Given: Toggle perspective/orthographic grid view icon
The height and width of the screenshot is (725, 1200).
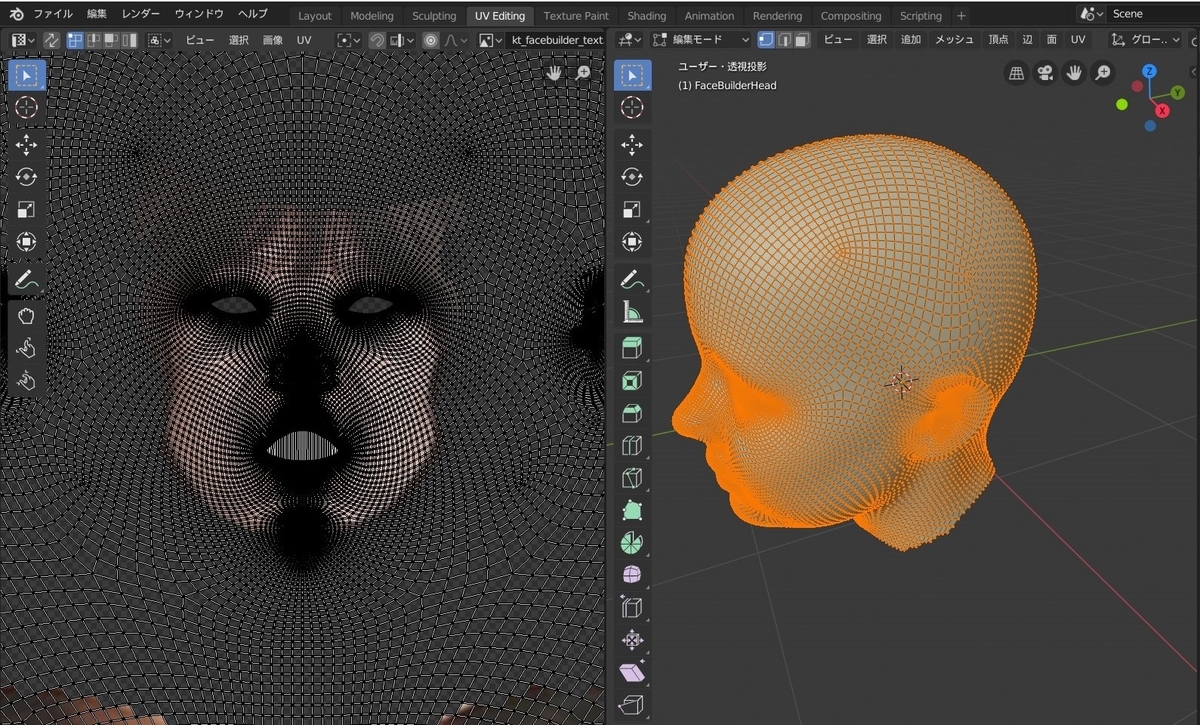Looking at the screenshot, I should [x=1016, y=73].
